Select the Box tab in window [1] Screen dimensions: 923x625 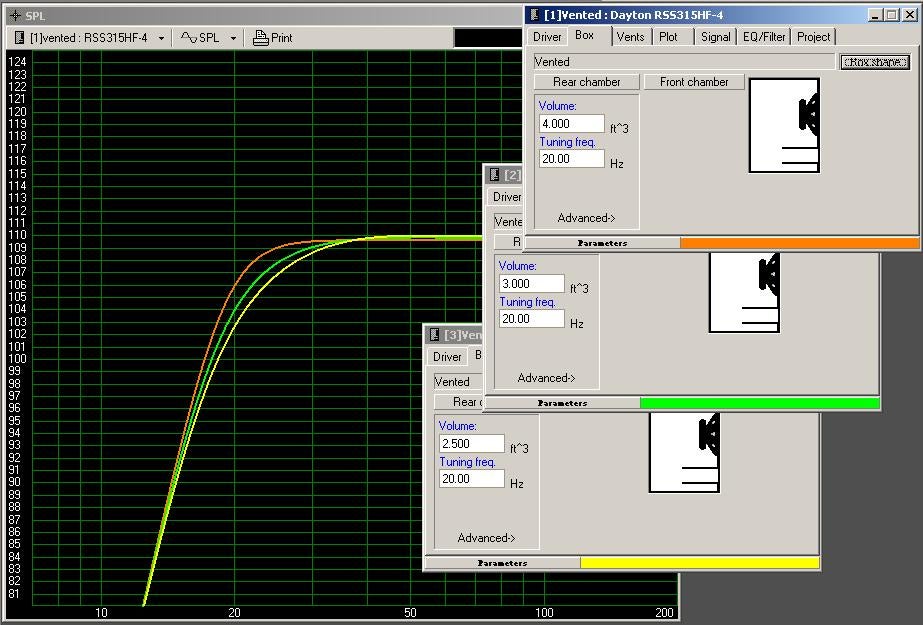585,35
